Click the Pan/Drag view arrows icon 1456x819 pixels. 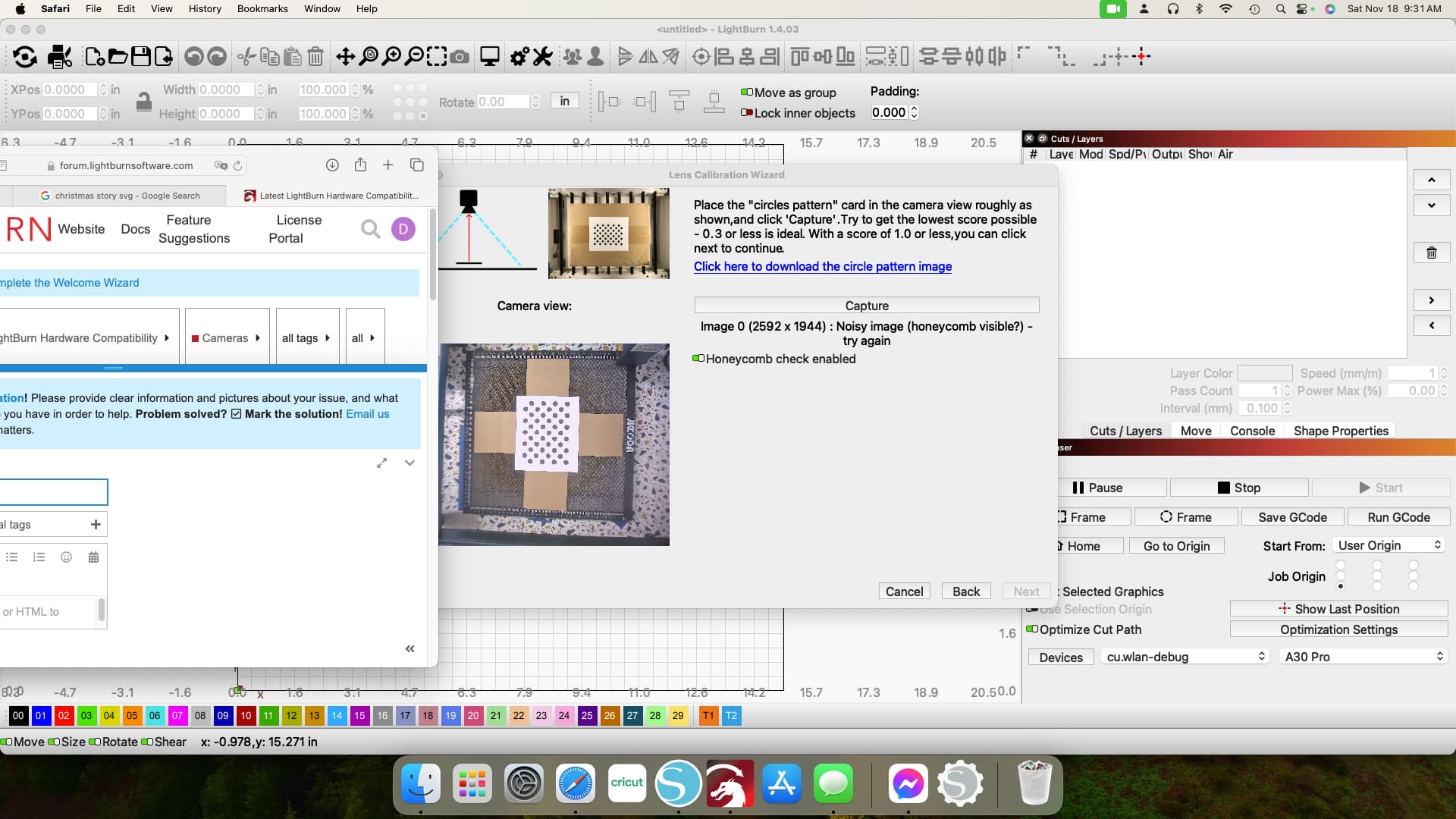pyautogui.click(x=346, y=57)
